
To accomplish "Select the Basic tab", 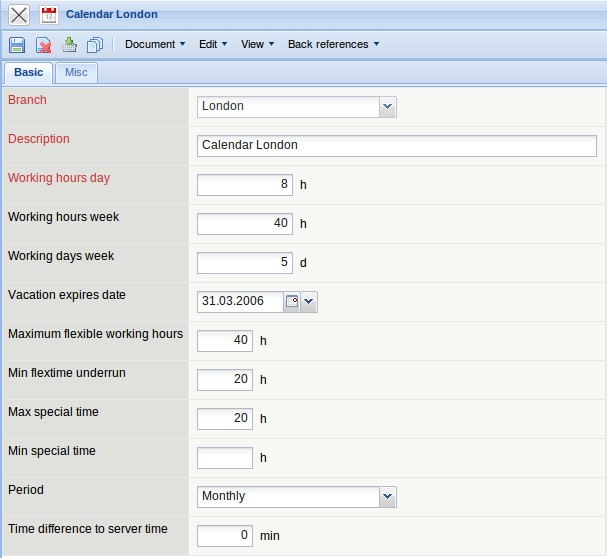I will point(28,72).
